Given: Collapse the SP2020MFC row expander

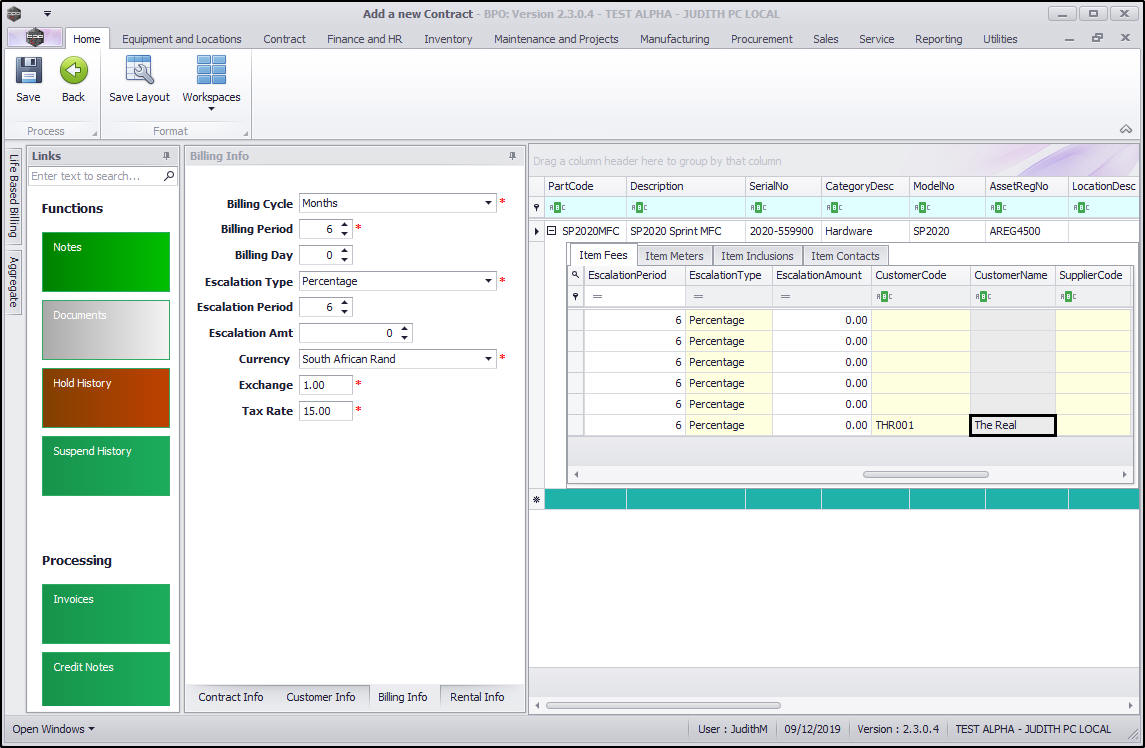Looking at the screenshot, I should [x=551, y=231].
